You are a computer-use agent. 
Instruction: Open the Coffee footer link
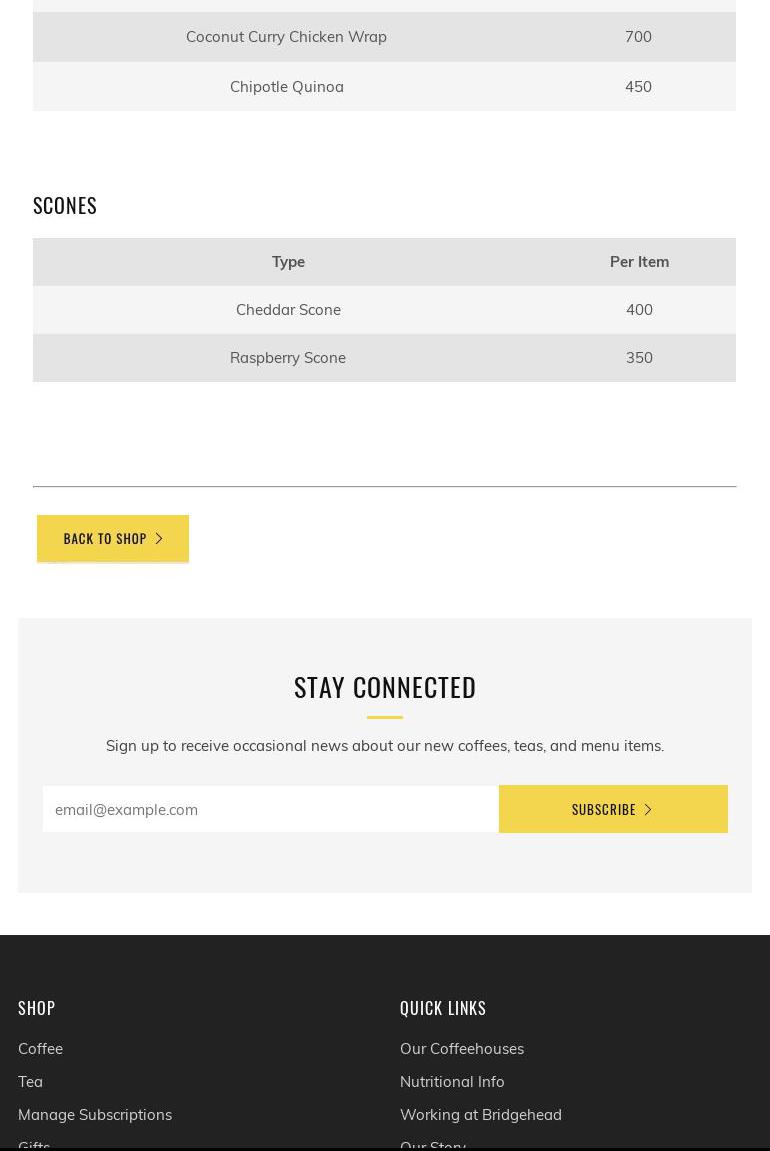tap(40, 1048)
